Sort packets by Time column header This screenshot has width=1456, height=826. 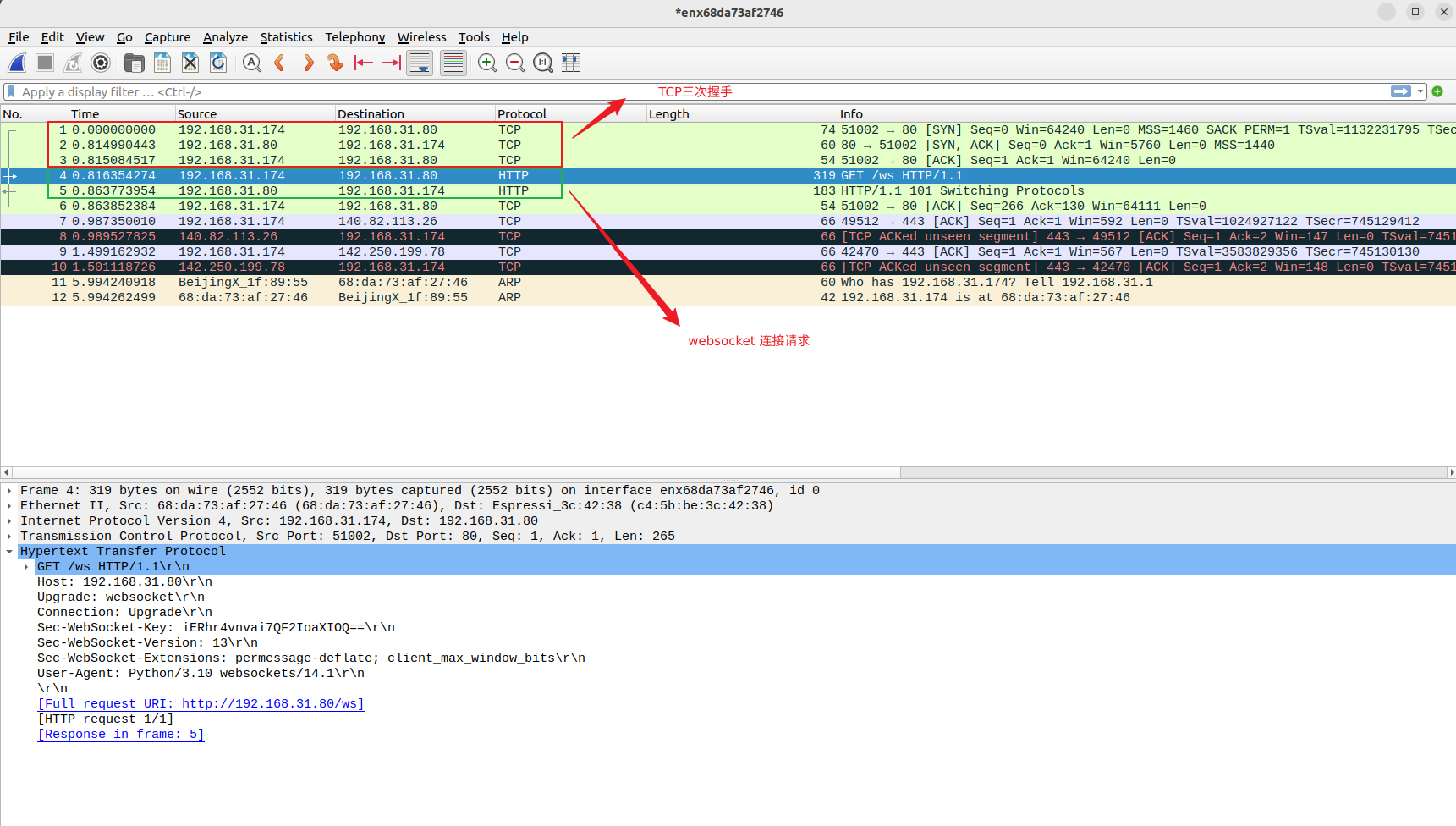tap(122, 113)
